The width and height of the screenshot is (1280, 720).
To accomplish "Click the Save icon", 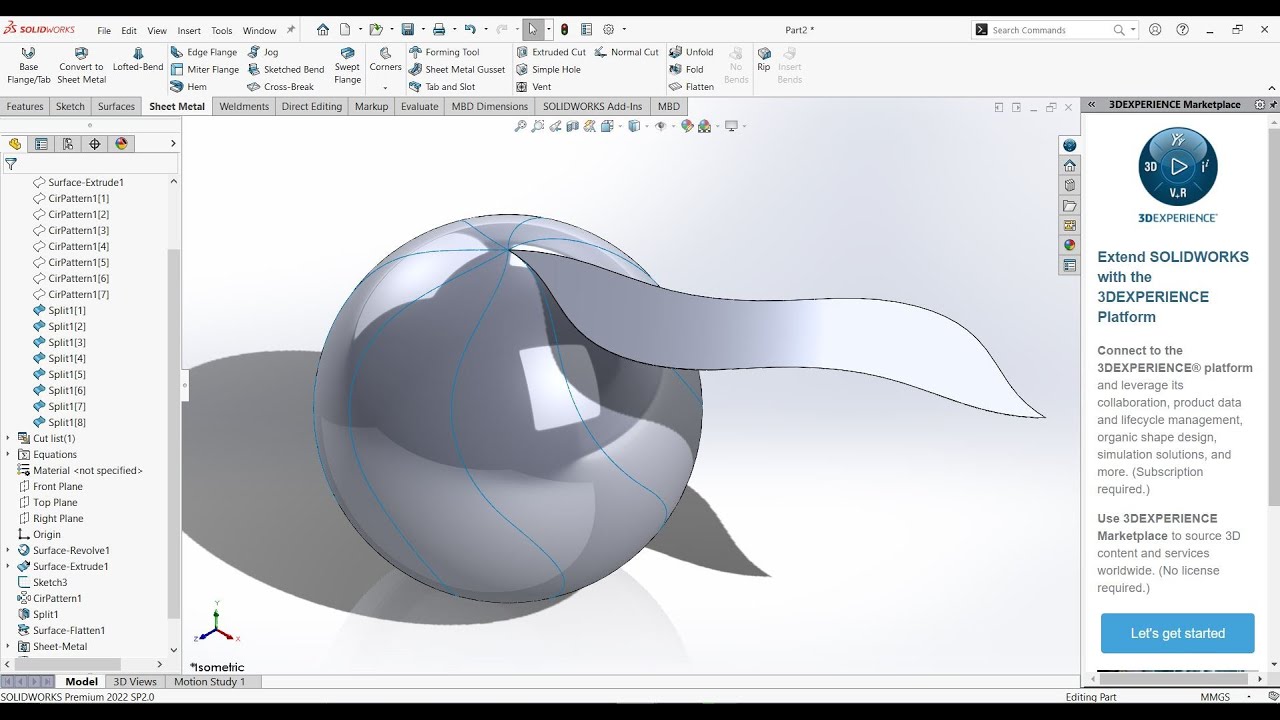I will tap(407, 30).
